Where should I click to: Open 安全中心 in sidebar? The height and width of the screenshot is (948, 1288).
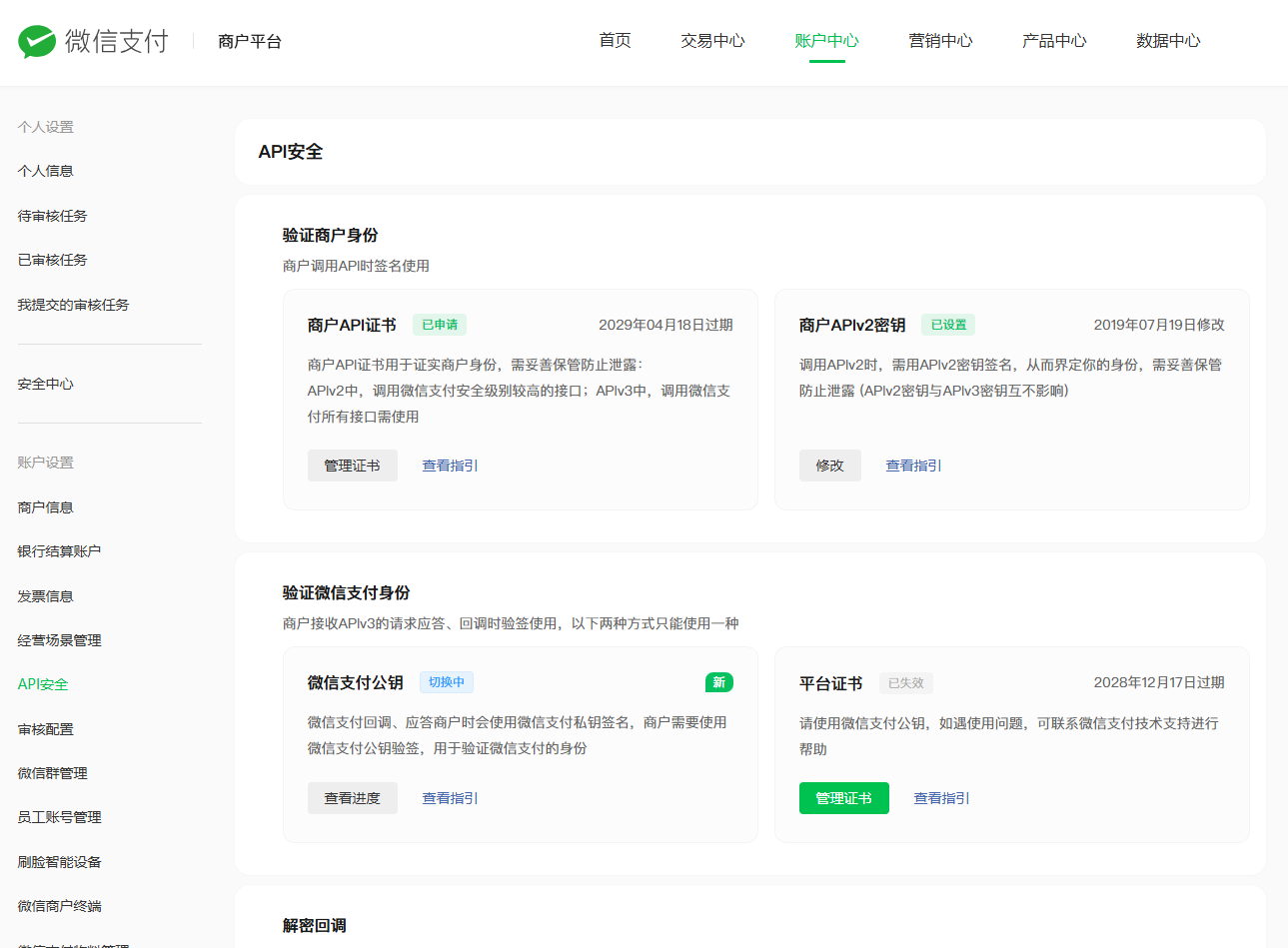click(46, 384)
